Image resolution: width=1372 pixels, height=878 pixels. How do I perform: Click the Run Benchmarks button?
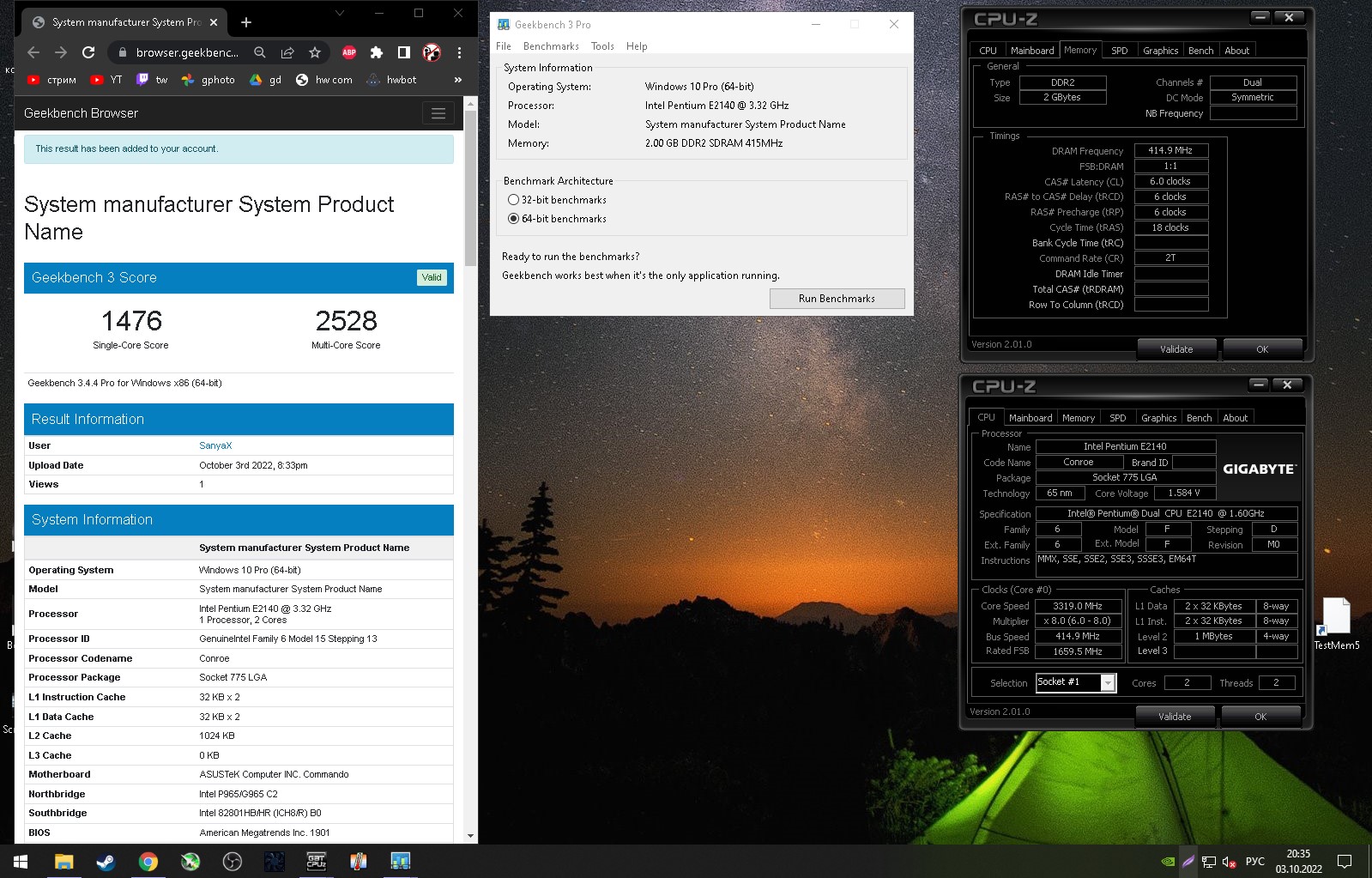[837, 299]
